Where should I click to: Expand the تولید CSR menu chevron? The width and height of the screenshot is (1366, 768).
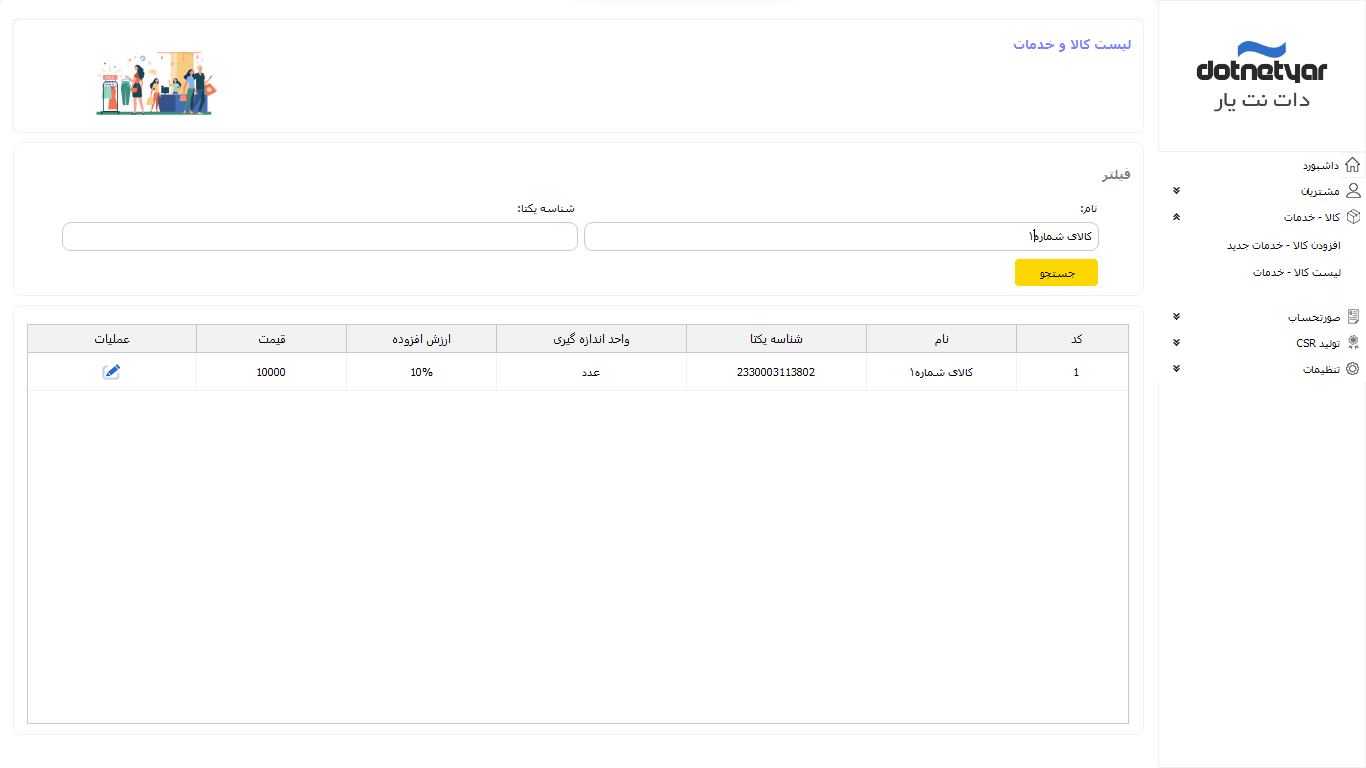1176,343
